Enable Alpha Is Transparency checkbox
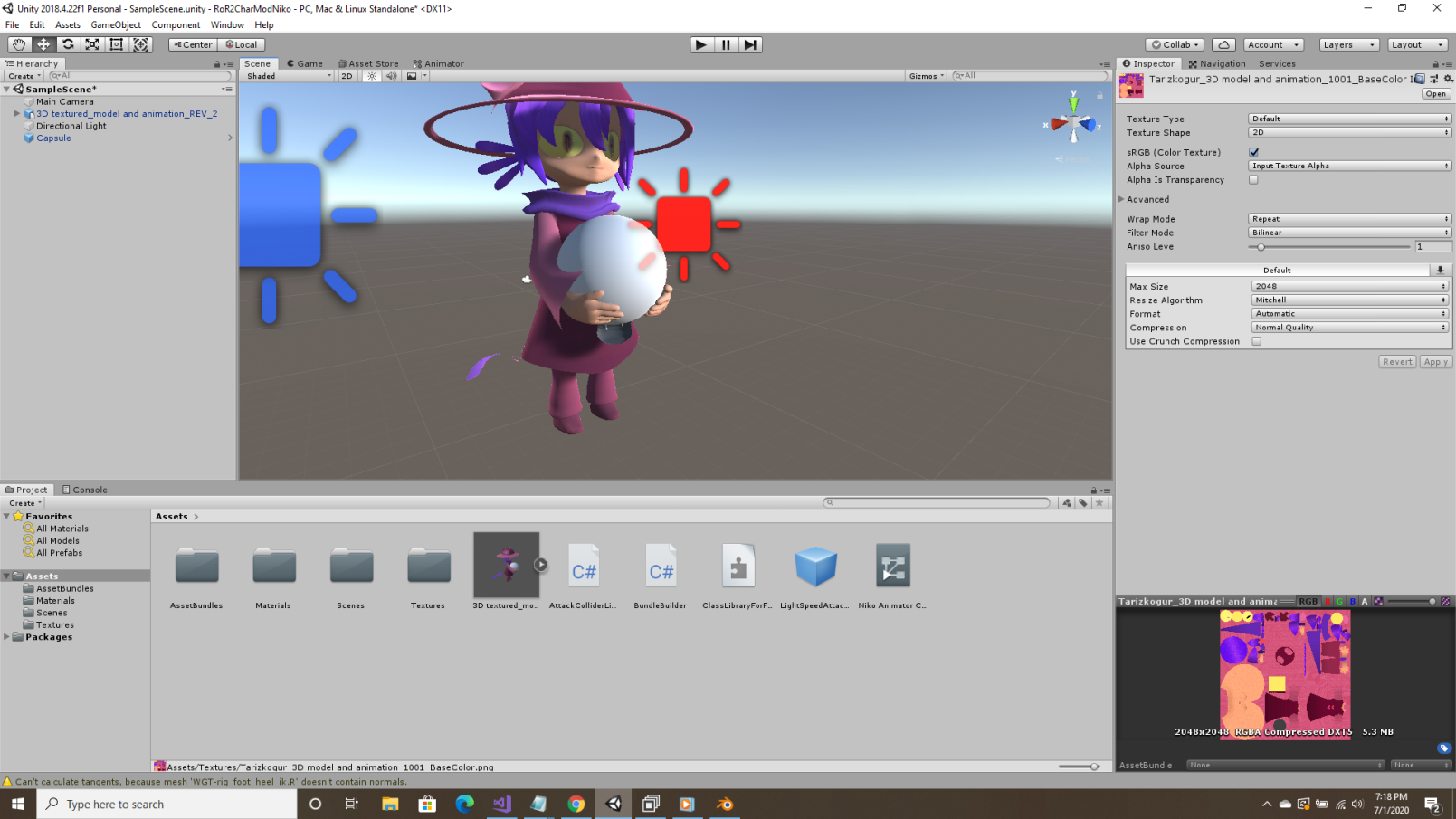 [1254, 180]
